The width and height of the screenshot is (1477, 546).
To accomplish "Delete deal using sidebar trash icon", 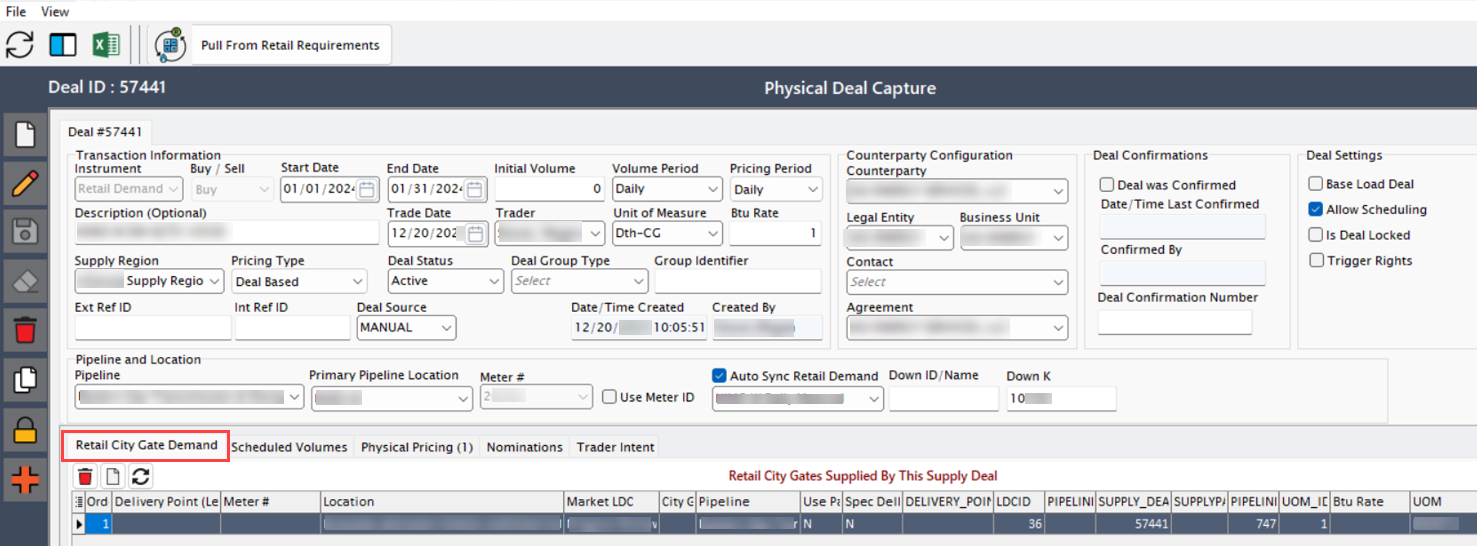I will tap(25, 330).
